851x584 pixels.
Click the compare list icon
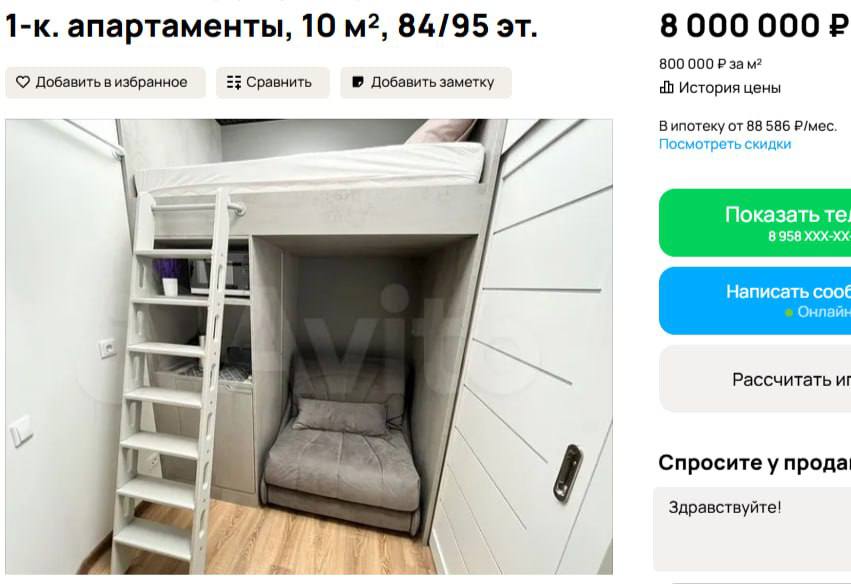[x=234, y=82]
